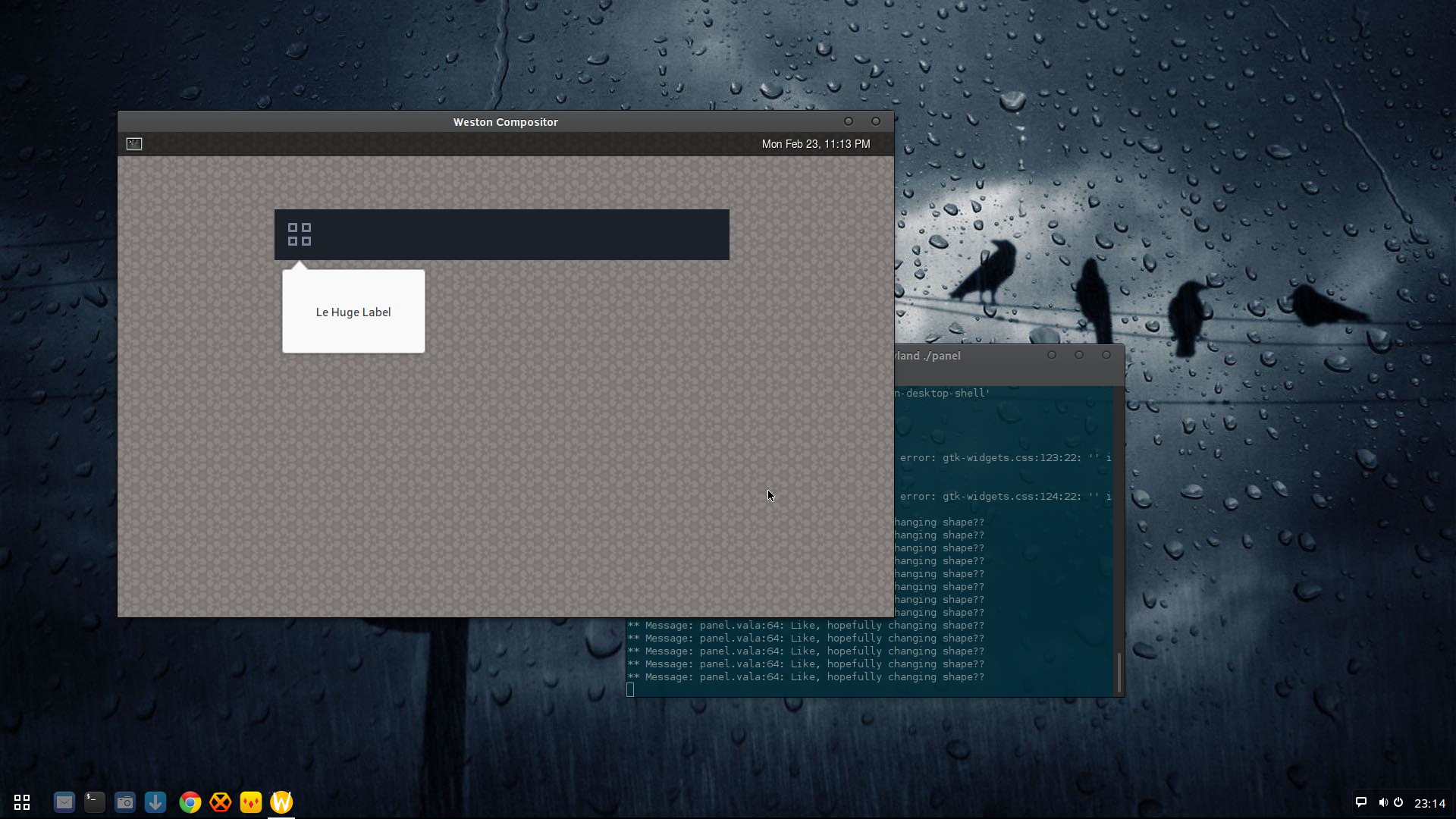The height and width of the screenshot is (819, 1456).
Task: Click the Weston Compositor title bar
Action: (506, 122)
